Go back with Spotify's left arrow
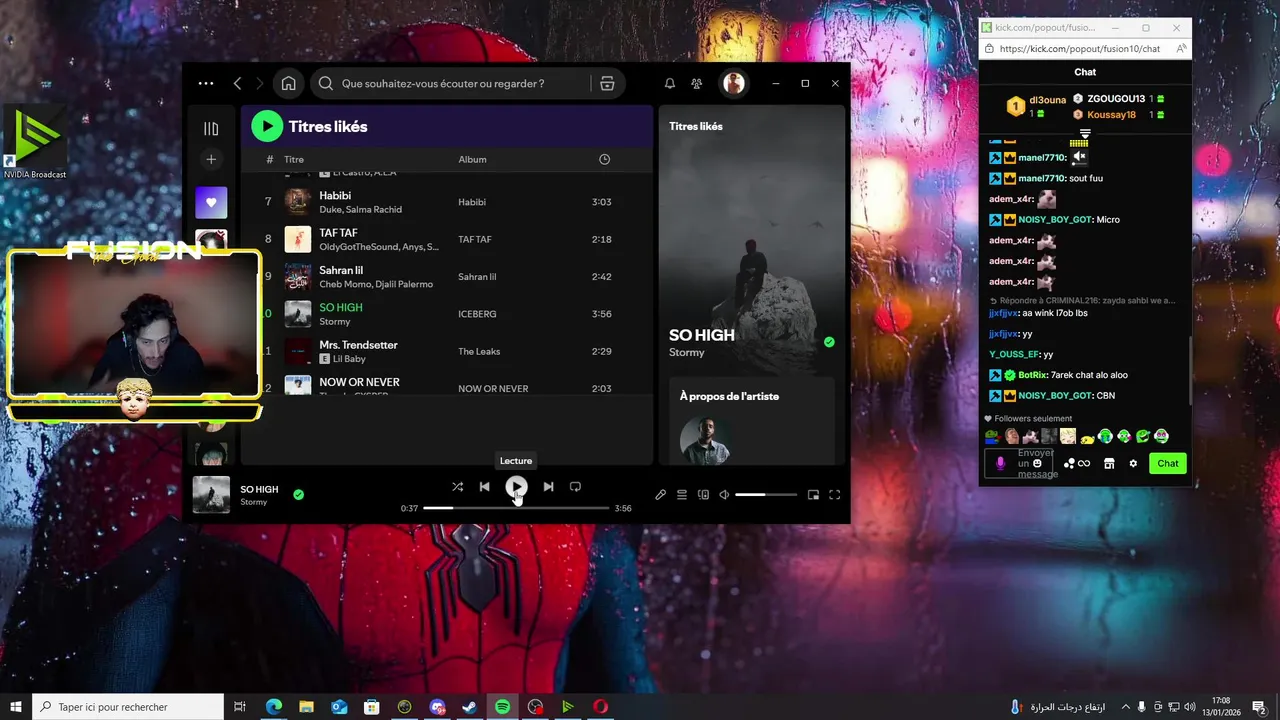This screenshot has width=1280, height=720. click(237, 84)
